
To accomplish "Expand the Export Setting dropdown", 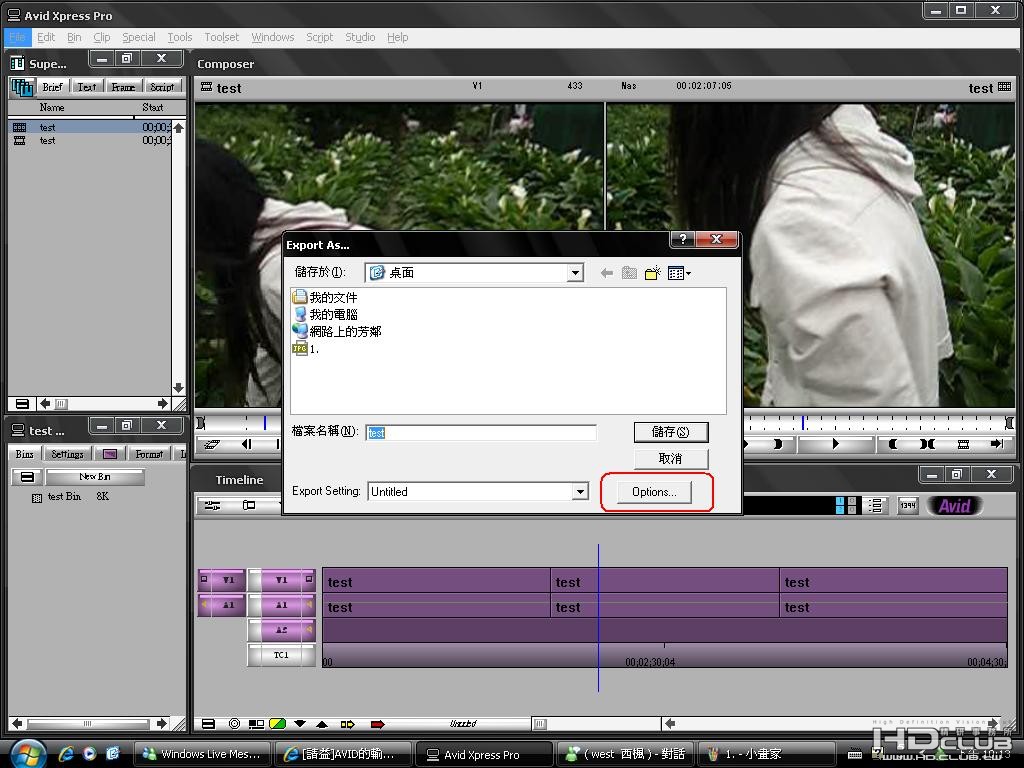I will point(580,492).
